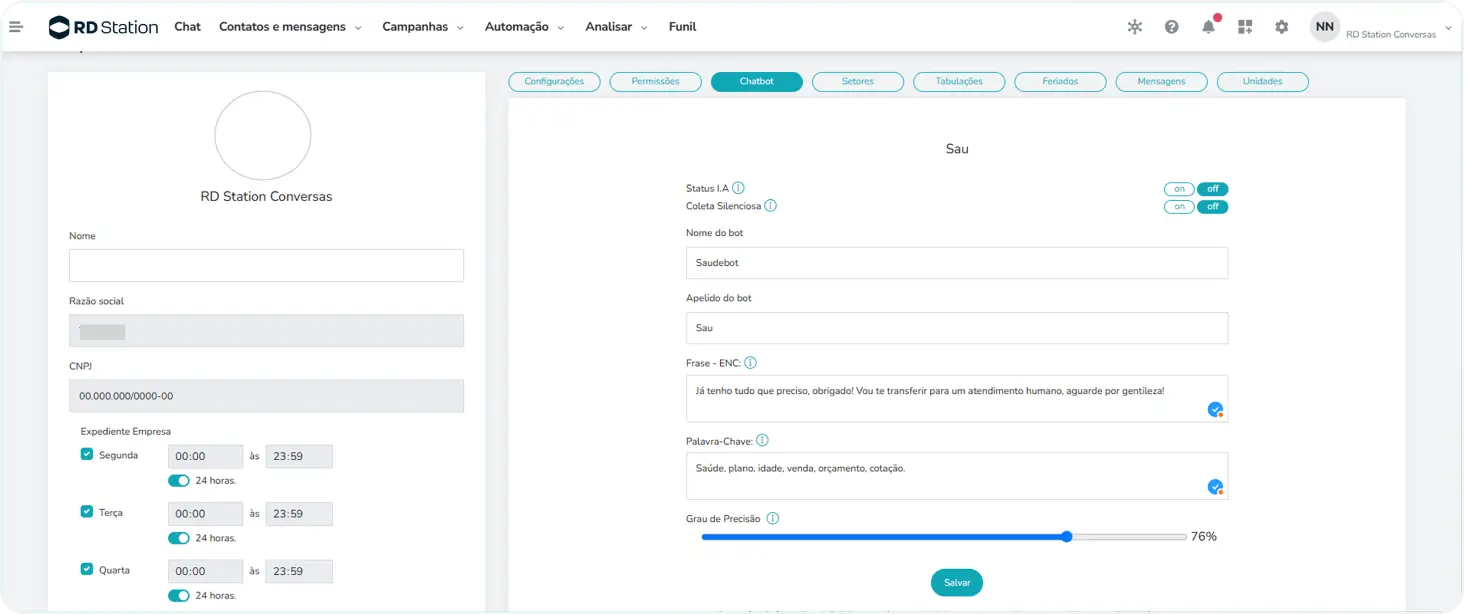
Task: Open the help question mark icon
Action: pos(1172,27)
